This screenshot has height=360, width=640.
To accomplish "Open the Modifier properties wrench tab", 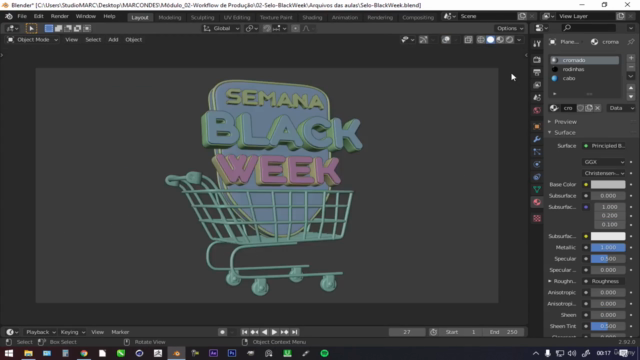I will (537, 139).
